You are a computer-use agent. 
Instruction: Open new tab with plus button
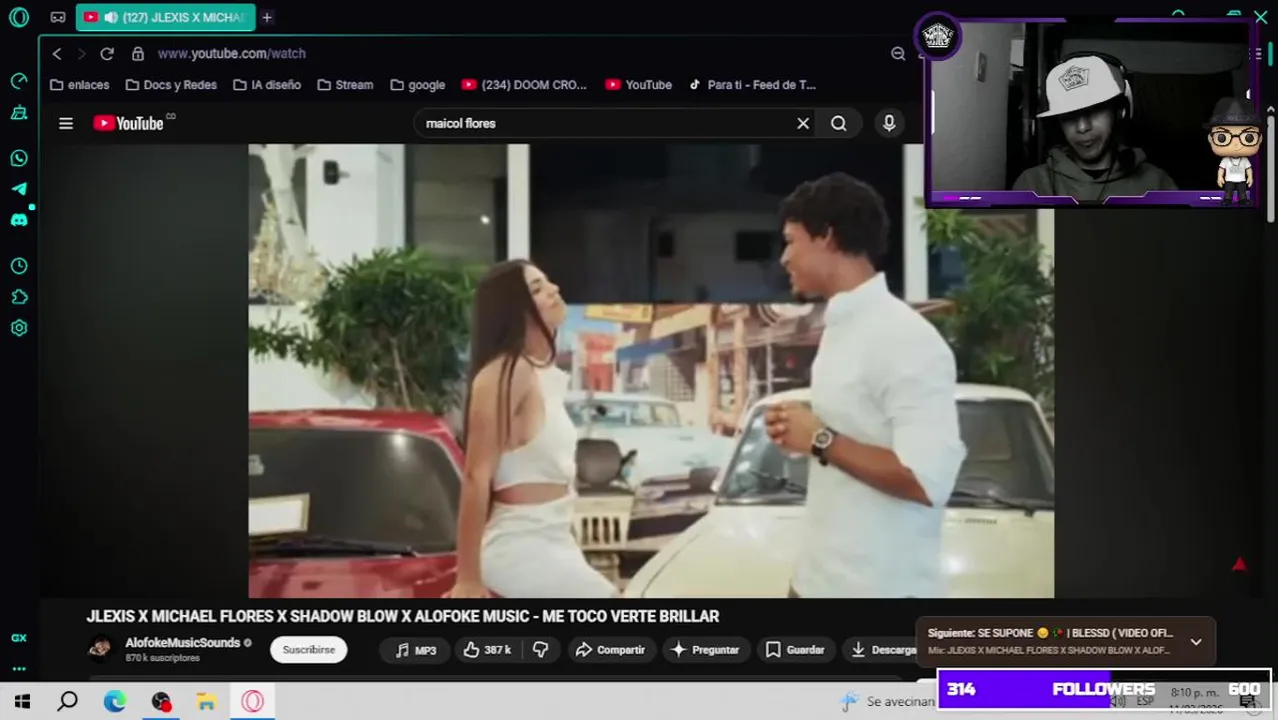tap(267, 17)
